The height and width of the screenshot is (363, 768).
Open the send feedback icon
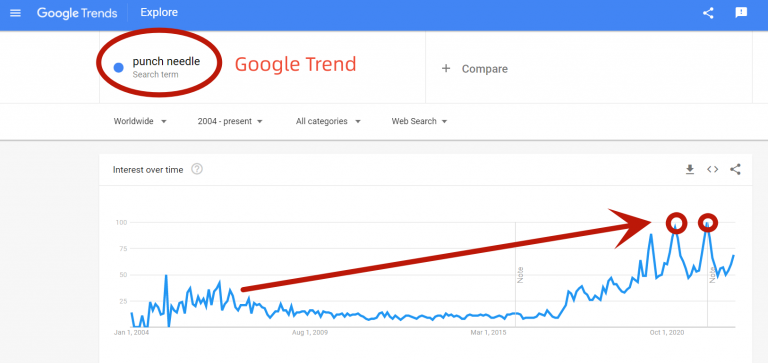click(741, 13)
